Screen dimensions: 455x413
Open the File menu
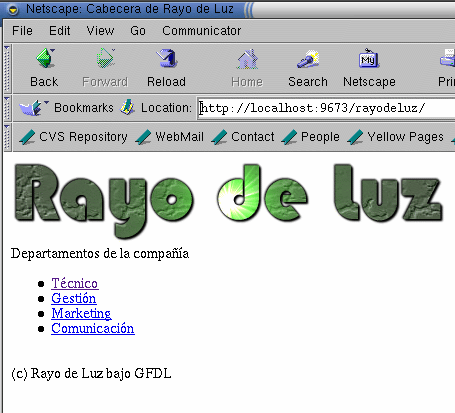[22, 31]
